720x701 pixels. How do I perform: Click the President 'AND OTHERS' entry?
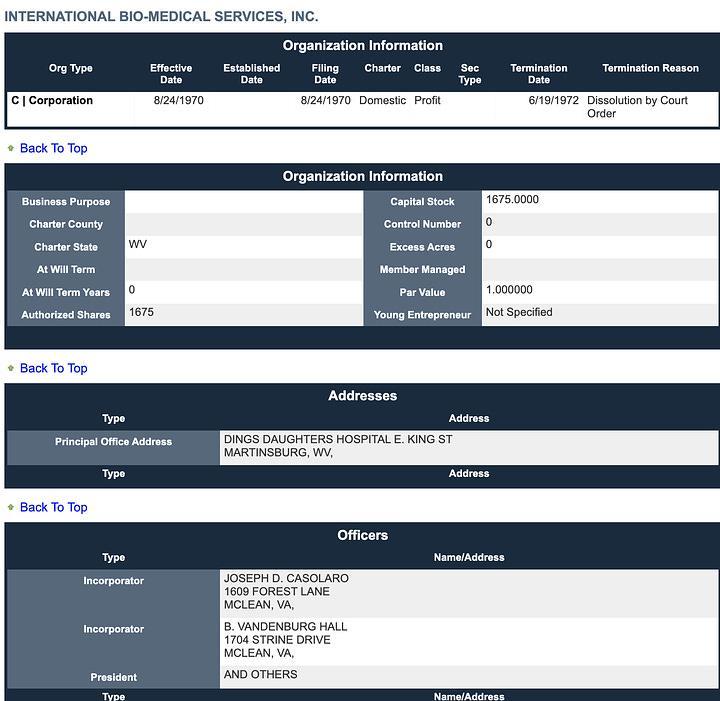(x=469, y=676)
